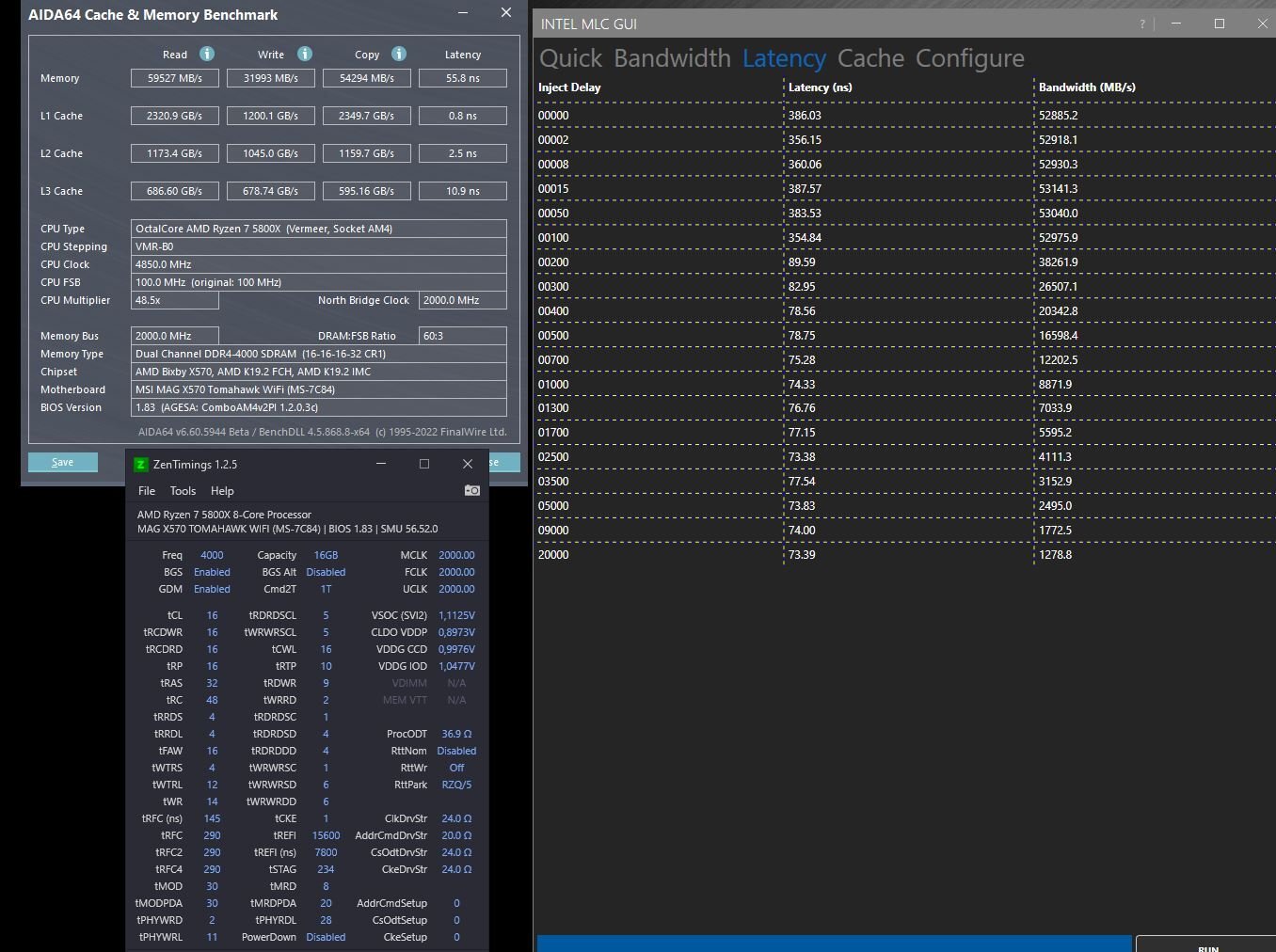Image resolution: width=1276 pixels, height=952 pixels.
Task: Click the RttNom Disabled value
Action: [x=456, y=751]
